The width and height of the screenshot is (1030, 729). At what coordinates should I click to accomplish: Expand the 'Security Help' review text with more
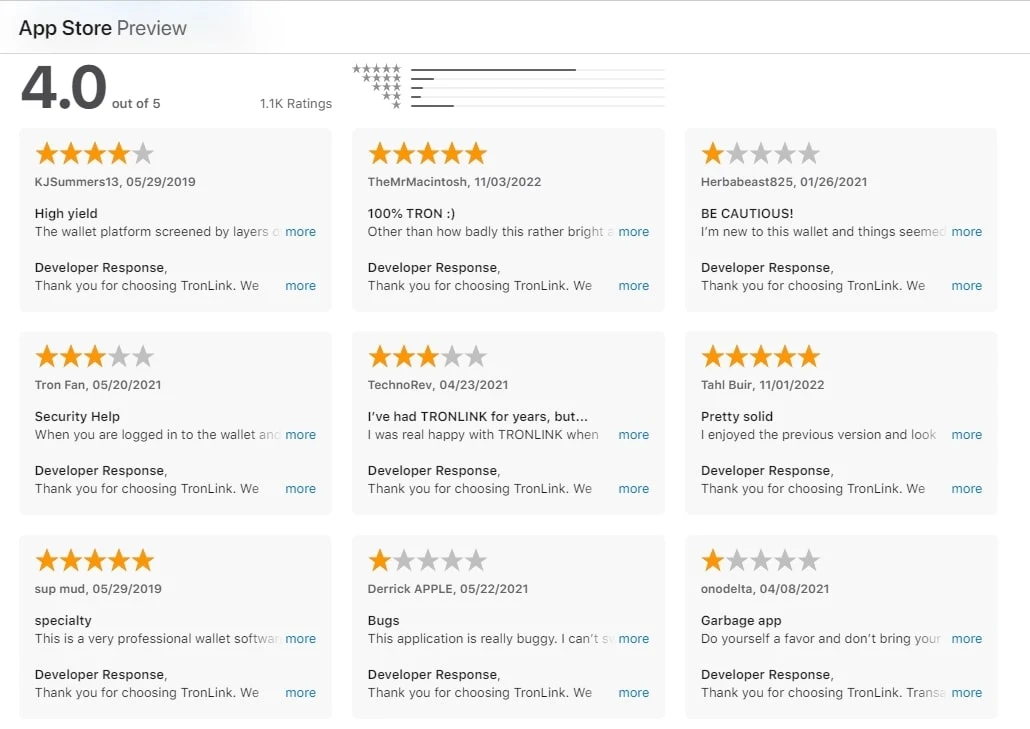(300, 435)
